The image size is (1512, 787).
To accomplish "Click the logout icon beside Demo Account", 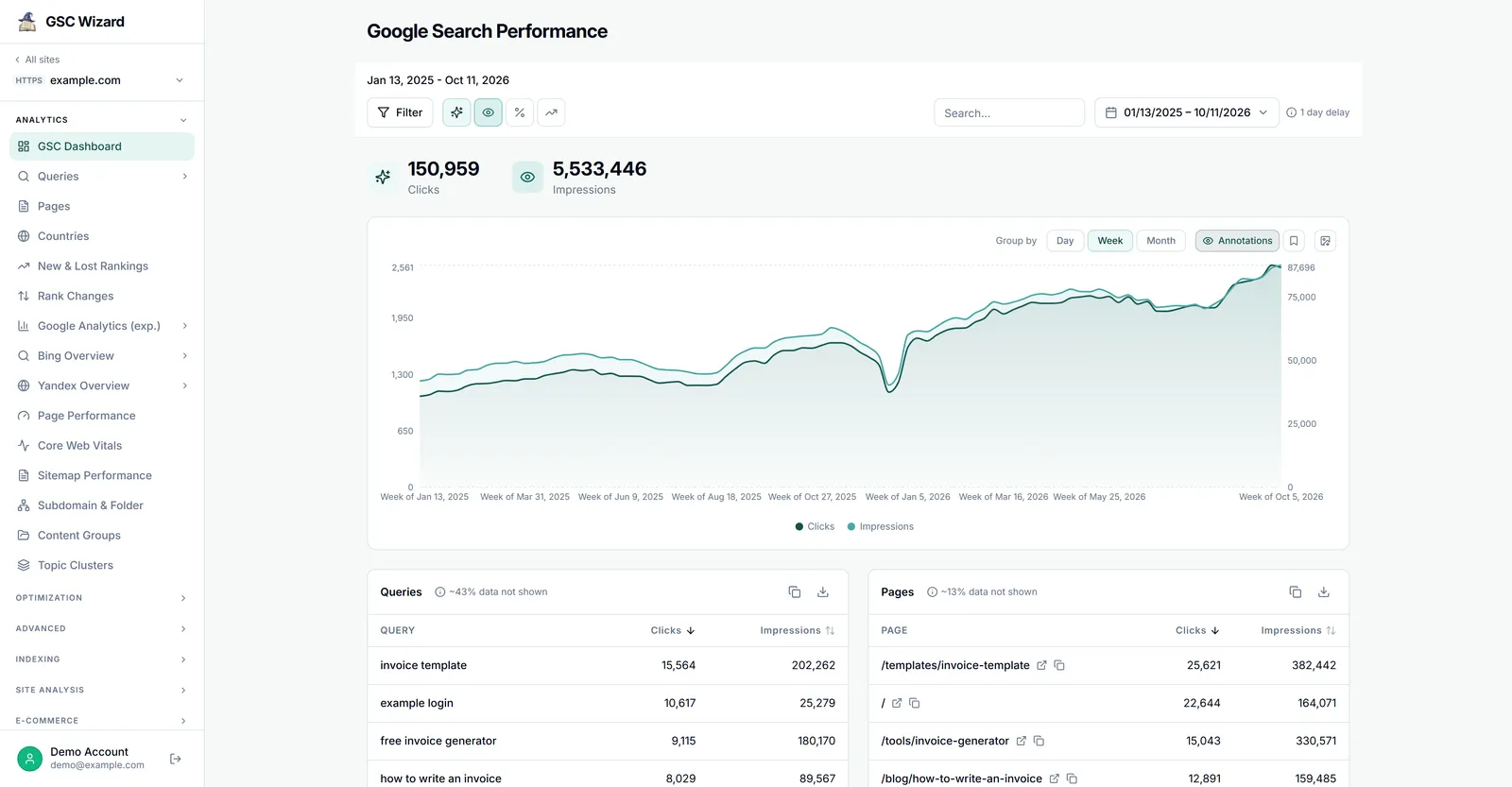I will [x=175, y=759].
